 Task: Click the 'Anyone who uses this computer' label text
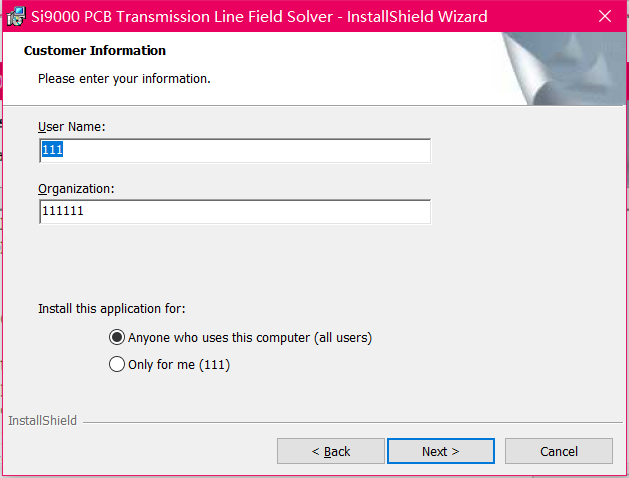click(x=250, y=338)
